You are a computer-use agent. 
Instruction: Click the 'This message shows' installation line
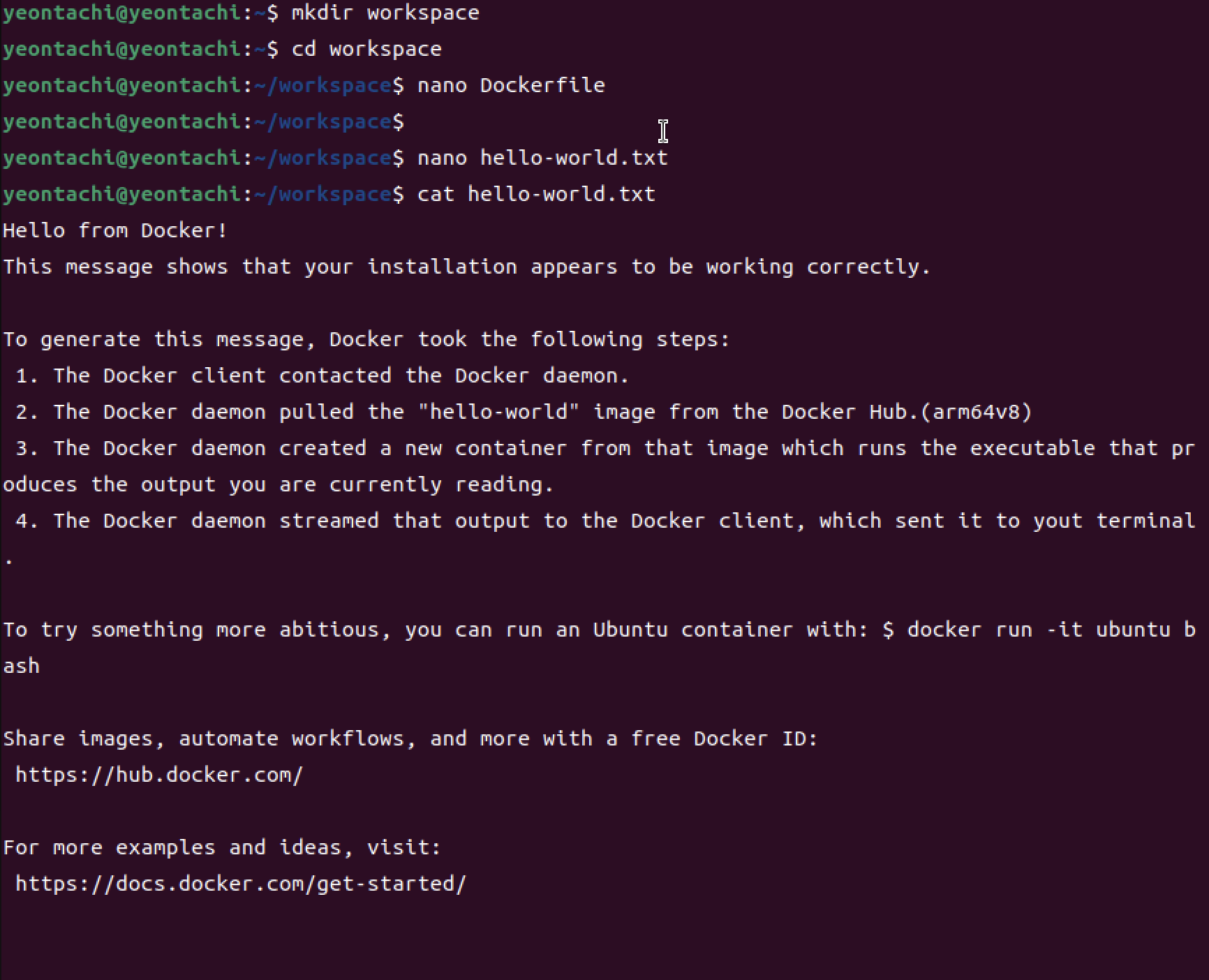click(x=467, y=267)
